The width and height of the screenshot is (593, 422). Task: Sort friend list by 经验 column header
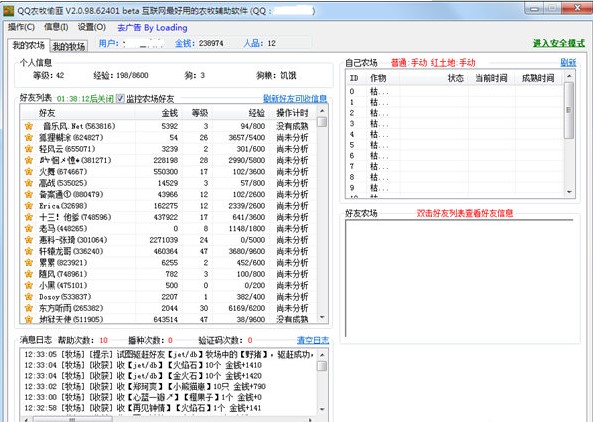(x=241, y=113)
